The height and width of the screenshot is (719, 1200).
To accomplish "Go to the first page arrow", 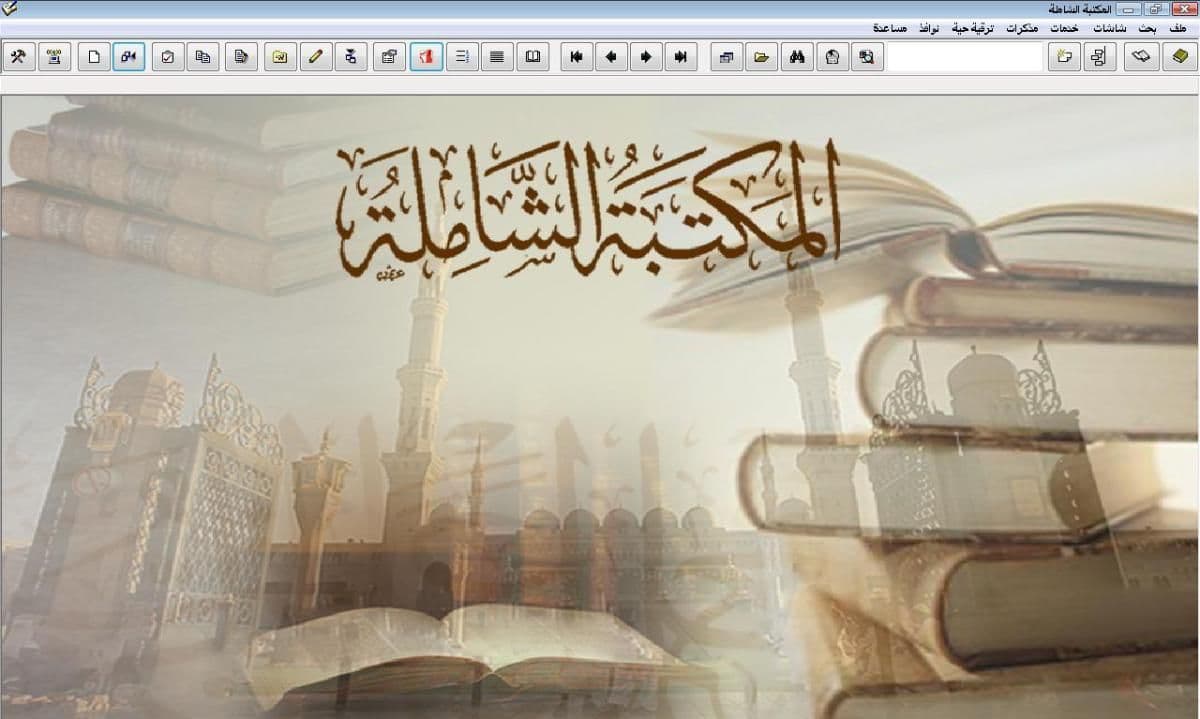I will pos(576,57).
